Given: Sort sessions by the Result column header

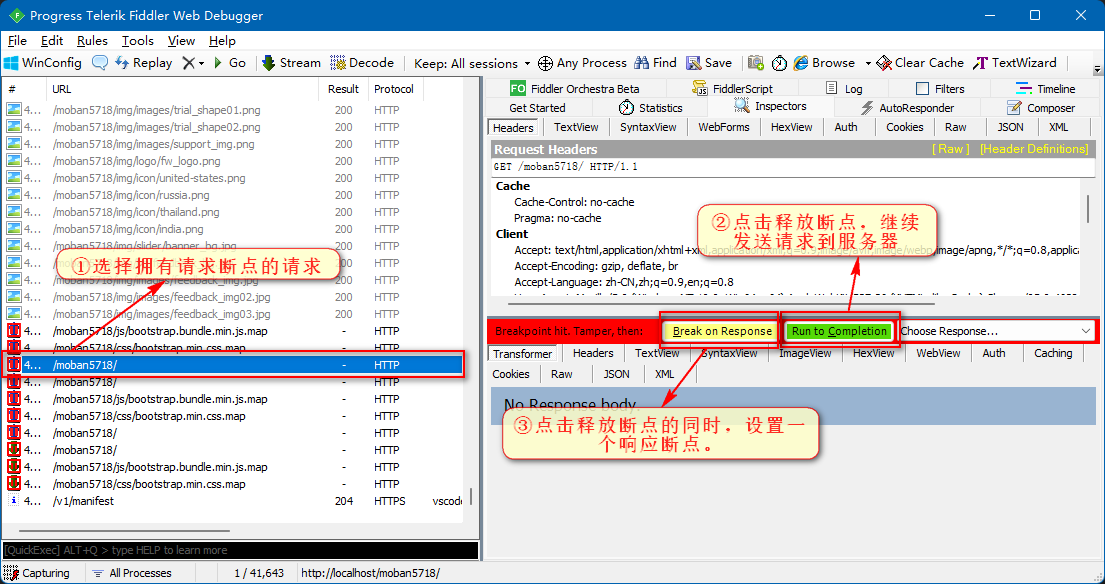Looking at the screenshot, I should (x=343, y=89).
